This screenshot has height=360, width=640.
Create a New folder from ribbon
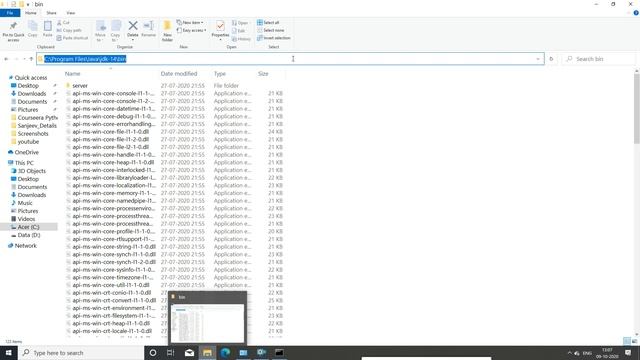pos(167,31)
